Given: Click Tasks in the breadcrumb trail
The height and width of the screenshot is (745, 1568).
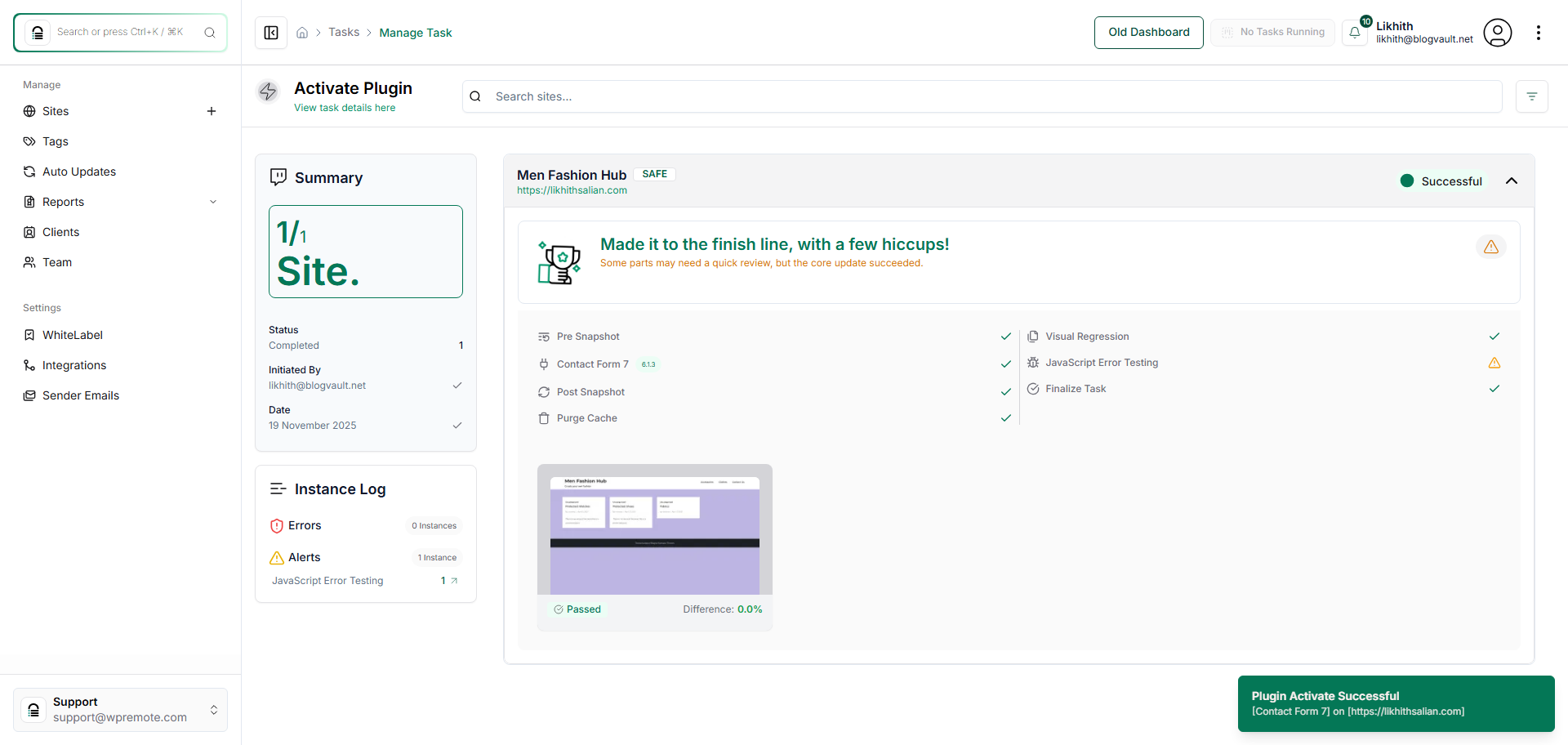Looking at the screenshot, I should [x=344, y=32].
